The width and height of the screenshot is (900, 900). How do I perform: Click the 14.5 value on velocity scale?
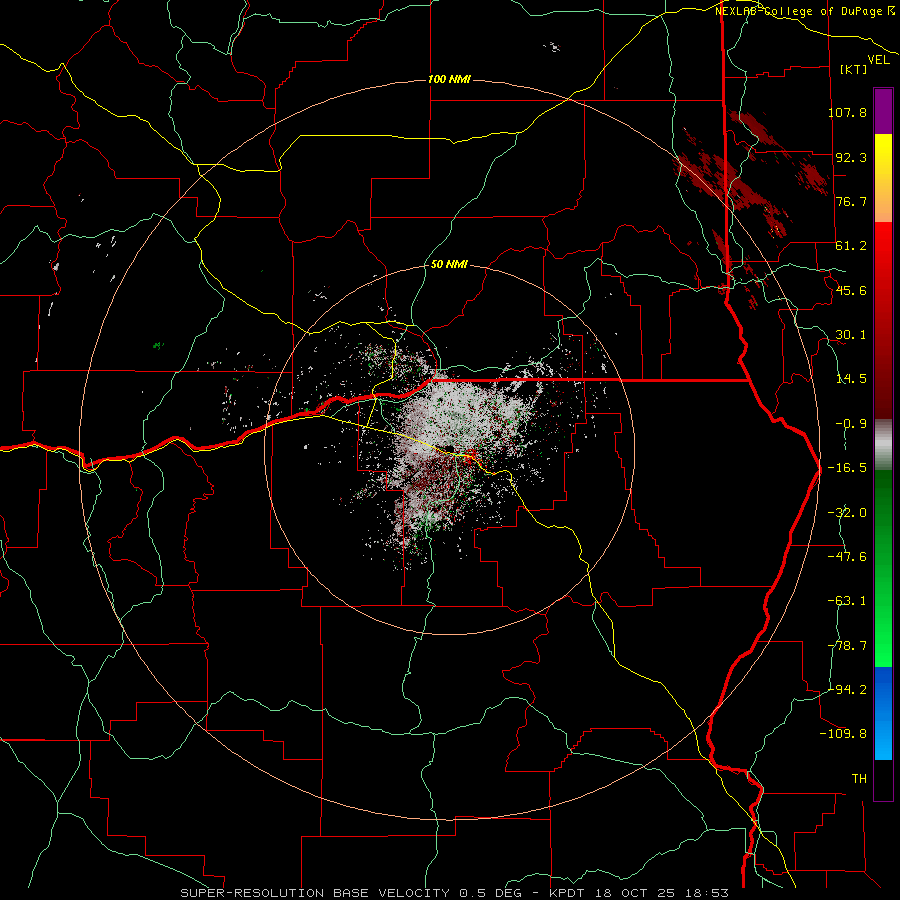click(x=851, y=379)
